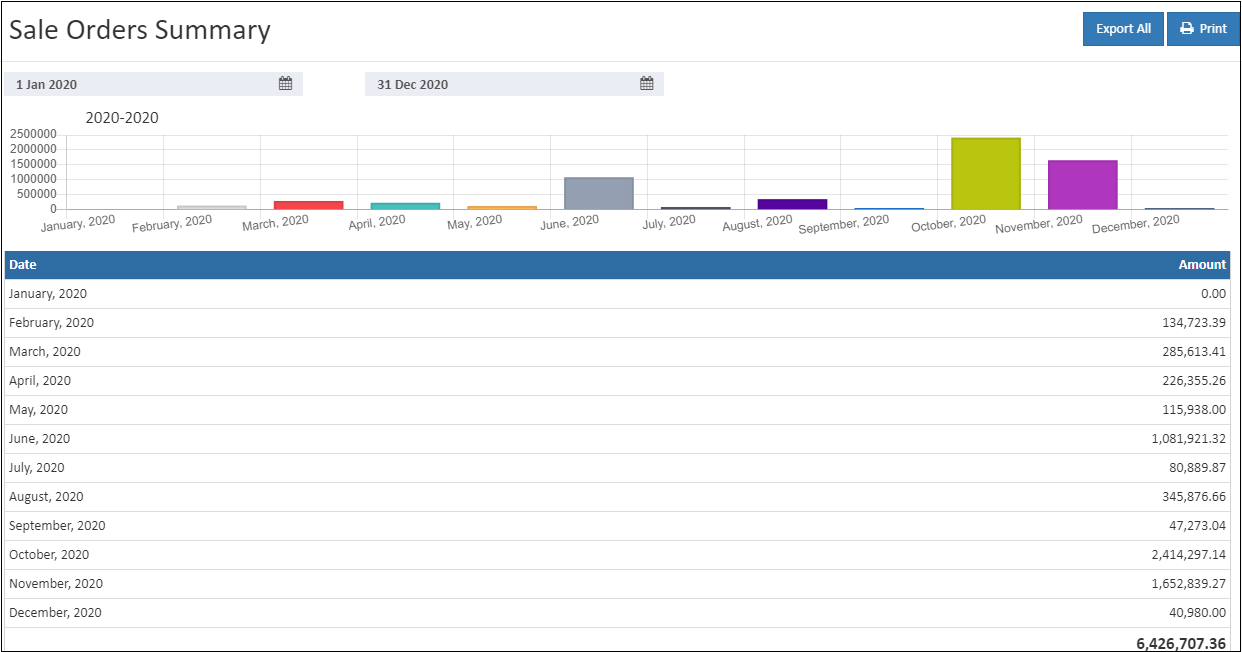Select the May, 2020 table row
1242x652 pixels.
coord(617,410)
